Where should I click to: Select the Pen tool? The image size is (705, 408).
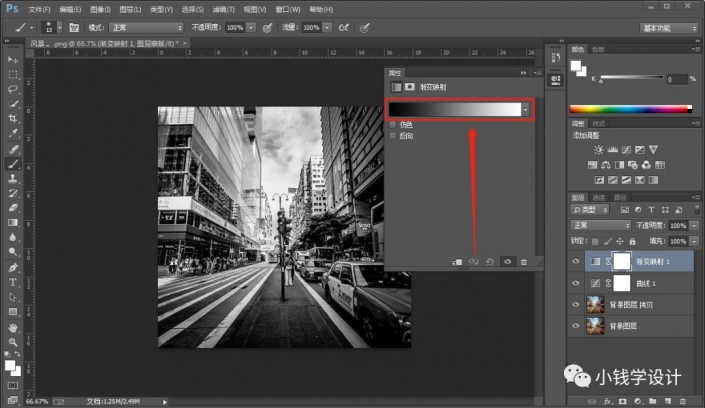(x=13, y=268)
